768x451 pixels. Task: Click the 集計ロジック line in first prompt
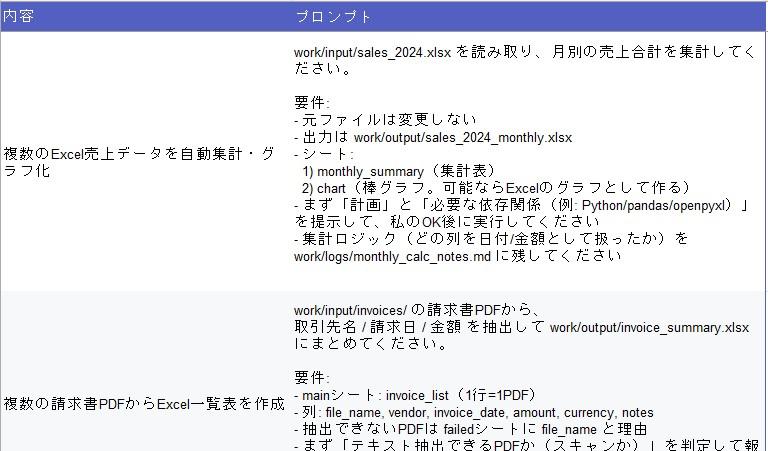tap(491, 239)
